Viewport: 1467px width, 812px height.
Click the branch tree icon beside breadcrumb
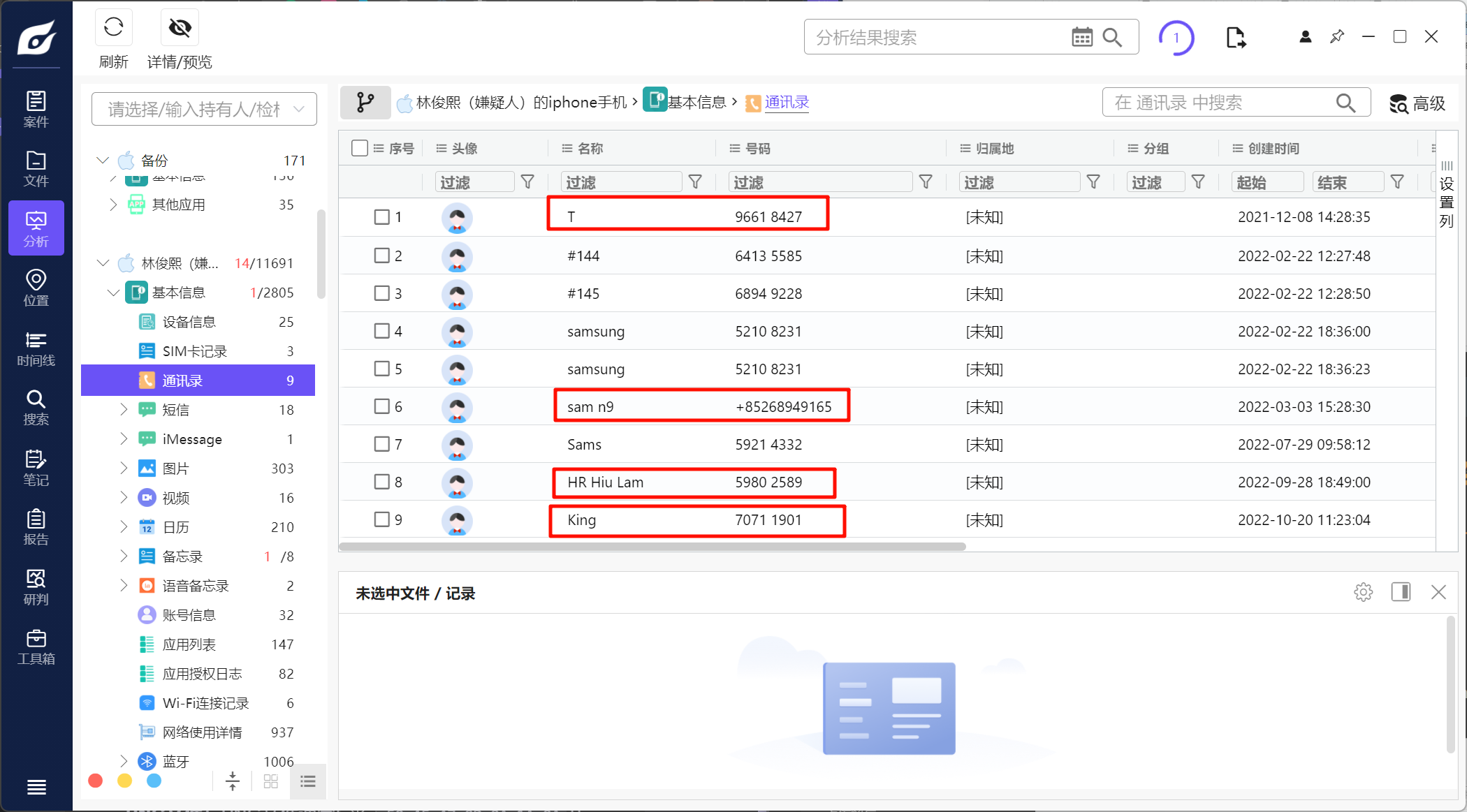tap(365, 103)
